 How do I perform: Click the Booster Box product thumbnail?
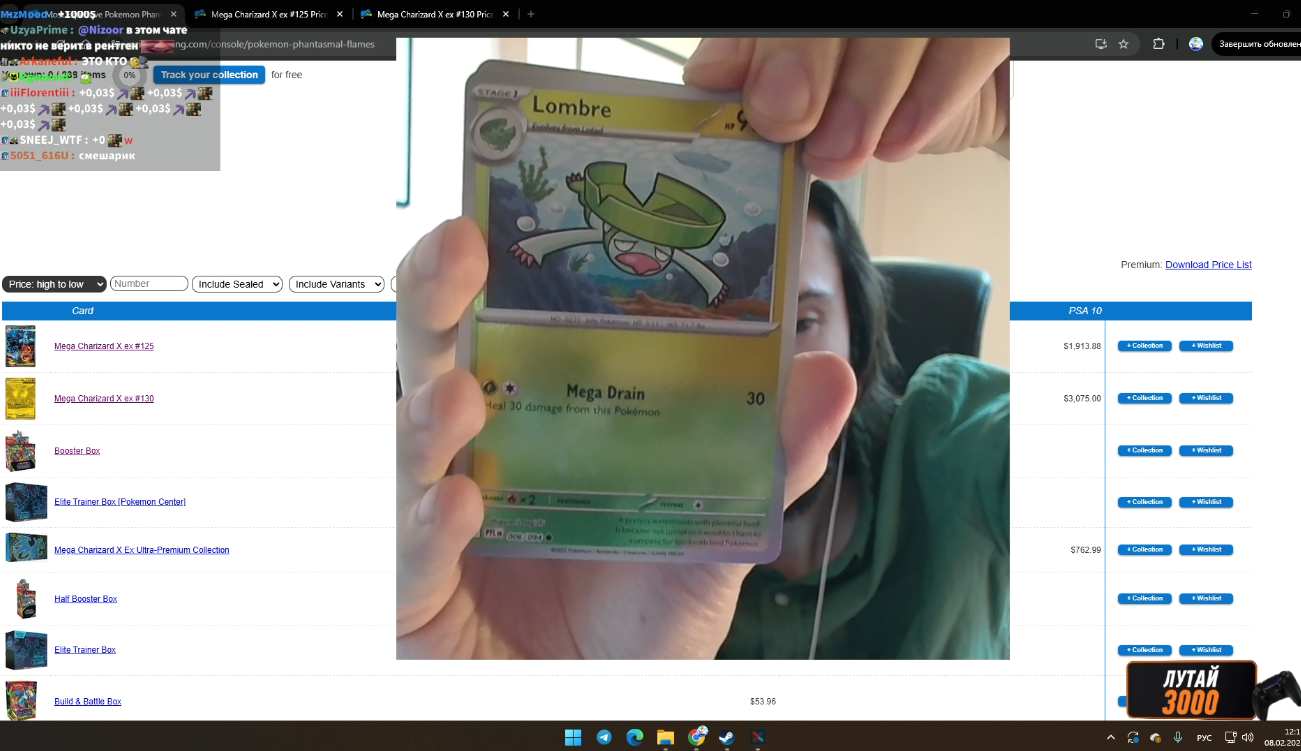click(20, 451)
